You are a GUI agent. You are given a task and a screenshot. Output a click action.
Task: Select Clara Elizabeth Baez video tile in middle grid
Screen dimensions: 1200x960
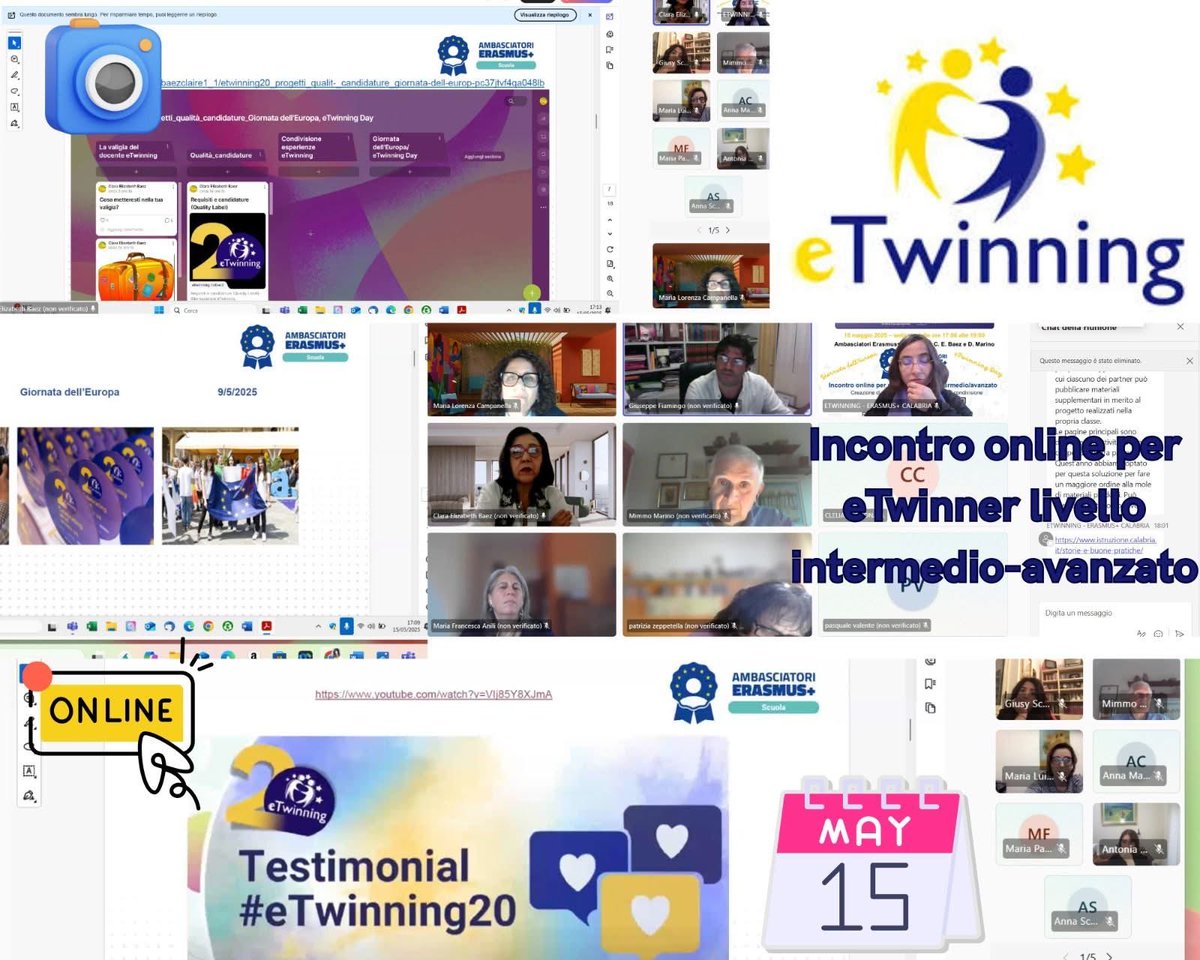click(521, 473)
